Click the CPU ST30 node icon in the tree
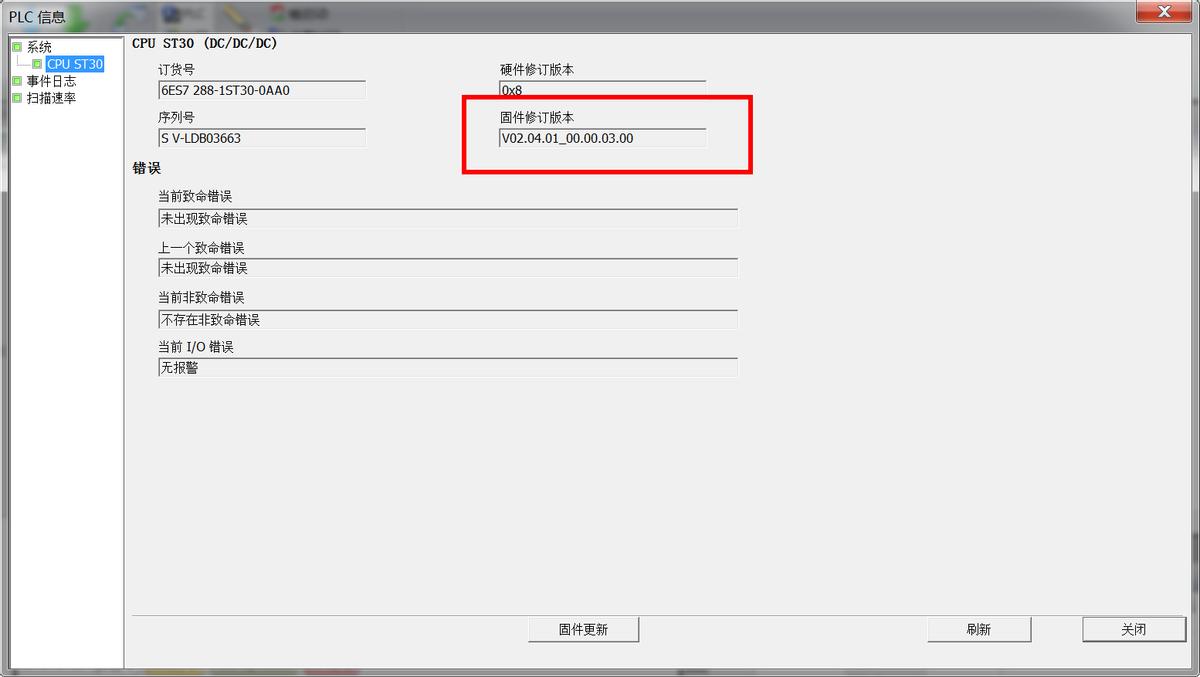The height and width of the screenshot is (677, 1200). click(37, 62)
